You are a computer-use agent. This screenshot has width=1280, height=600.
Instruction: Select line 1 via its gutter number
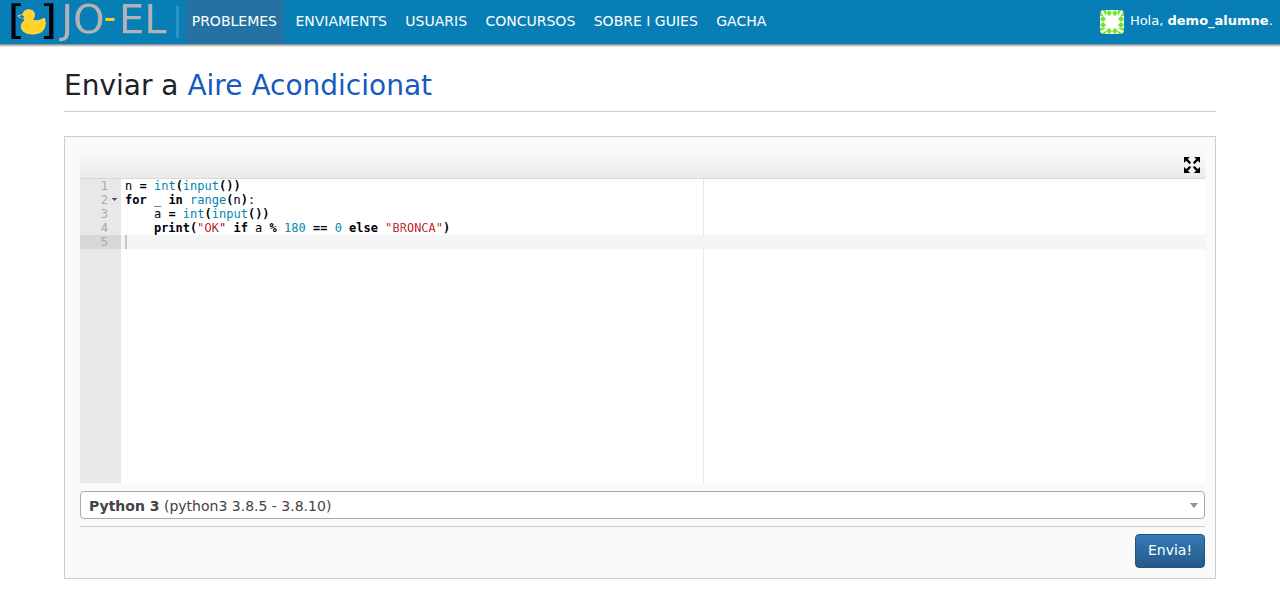[x=104, y=186]
